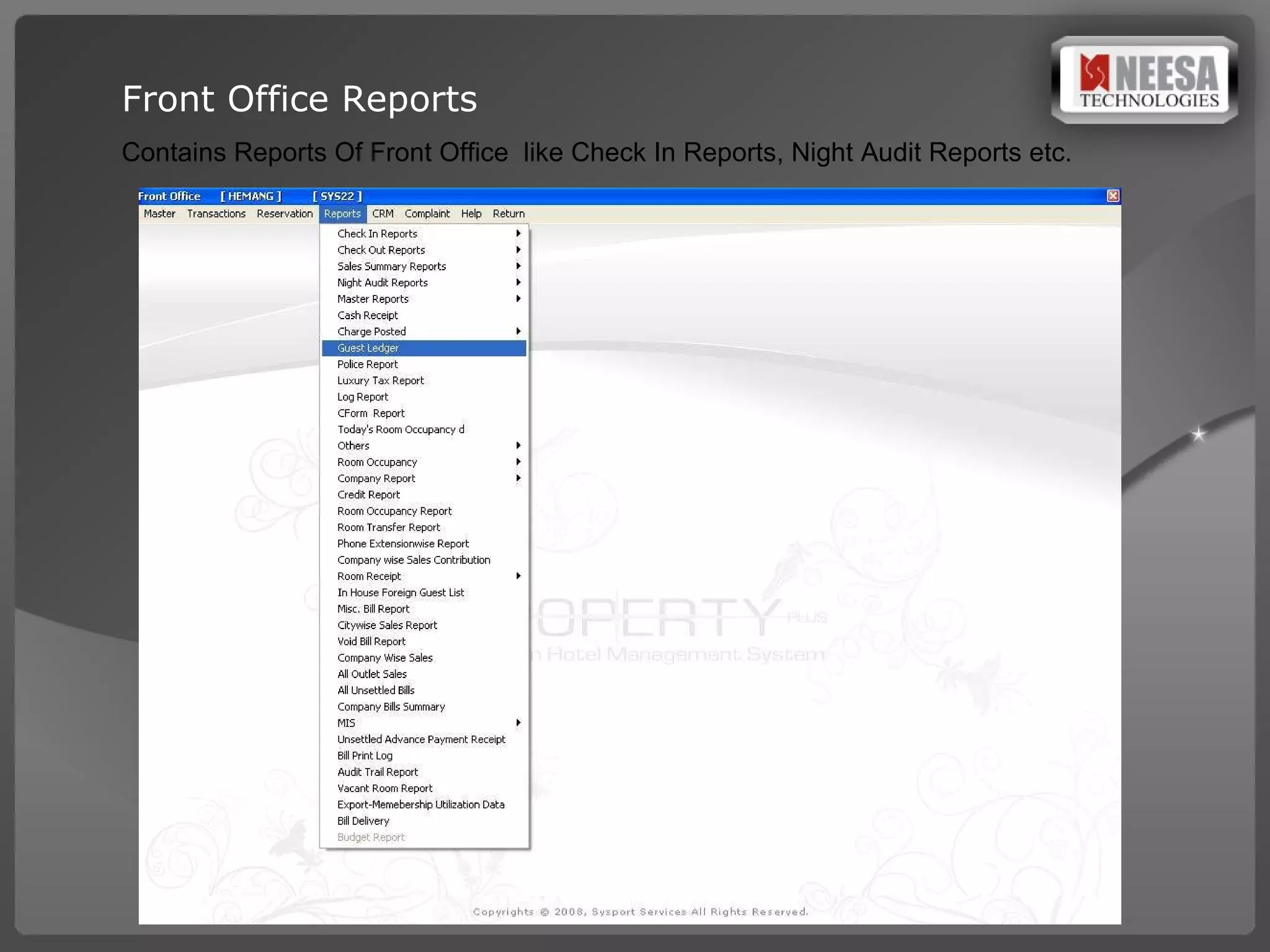
Task: Open the Help menu
Action: [x=471, y=214]
